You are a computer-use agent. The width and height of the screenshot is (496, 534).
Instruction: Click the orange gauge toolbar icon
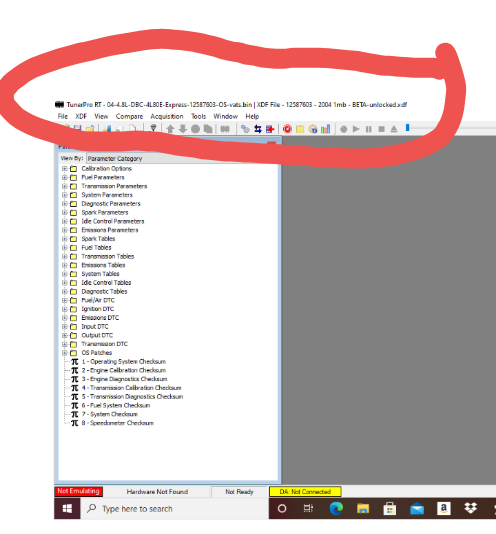313,129
